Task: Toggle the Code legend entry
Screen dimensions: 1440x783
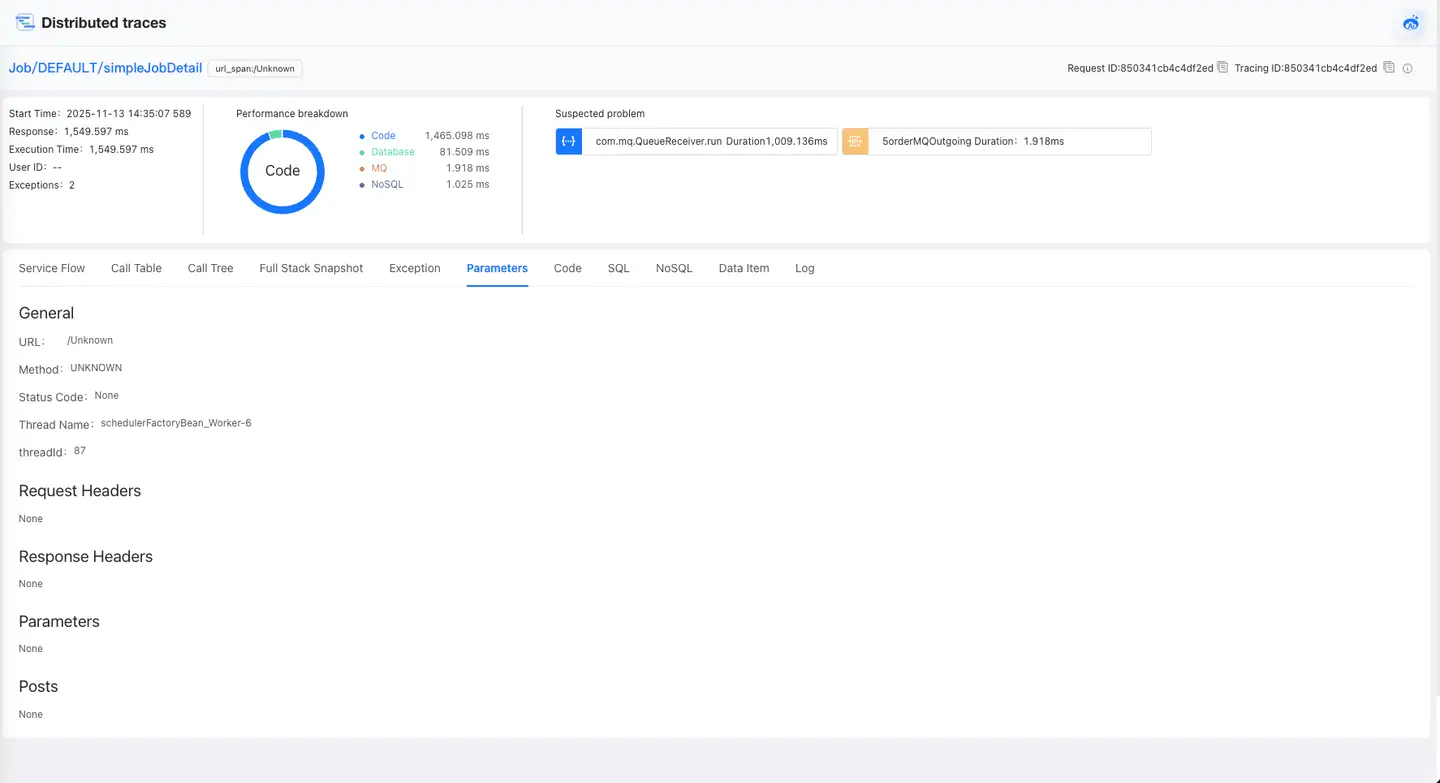Action: (383, 136)
